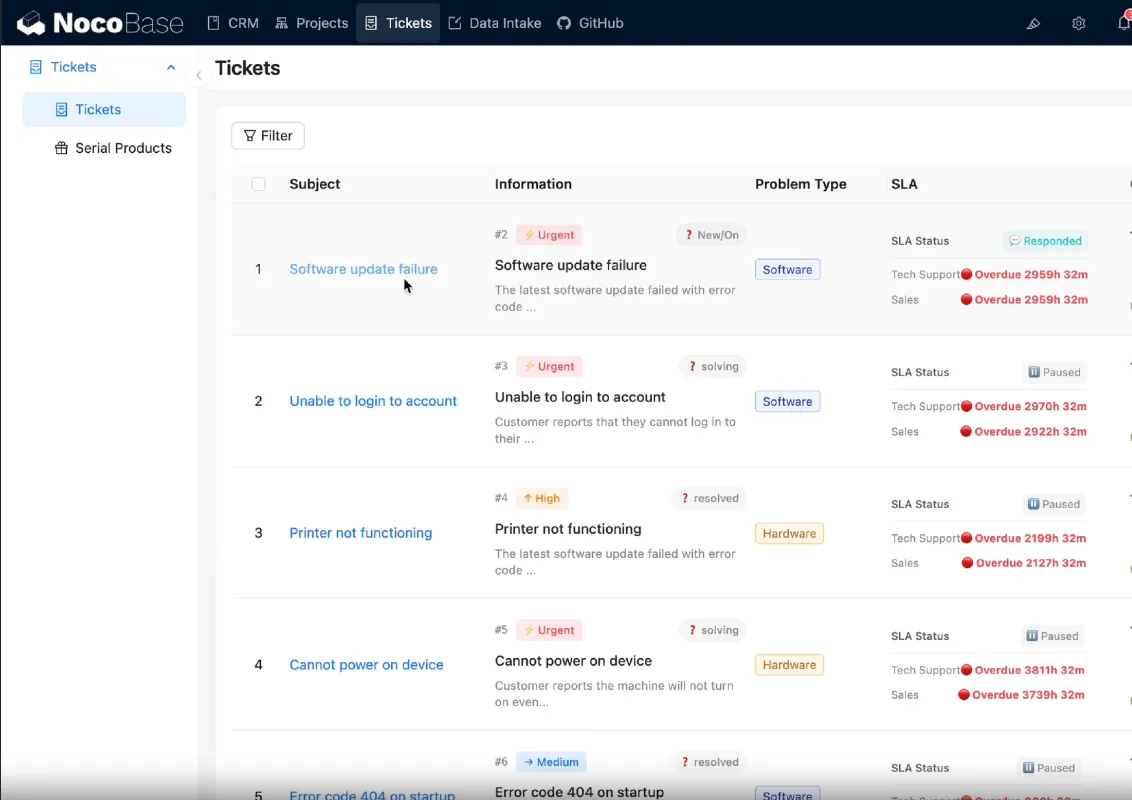Click the Software problem type tag
Viewport: 1132px width, 800px height.
tap(787, 269)
